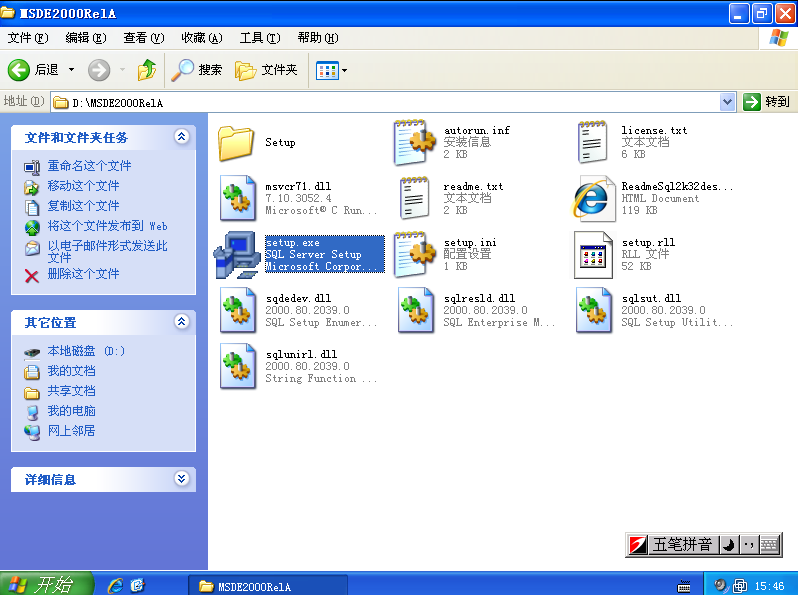The image size is (798, 595).
Task: Select the license.txt file icon
Action: [592, 142]
